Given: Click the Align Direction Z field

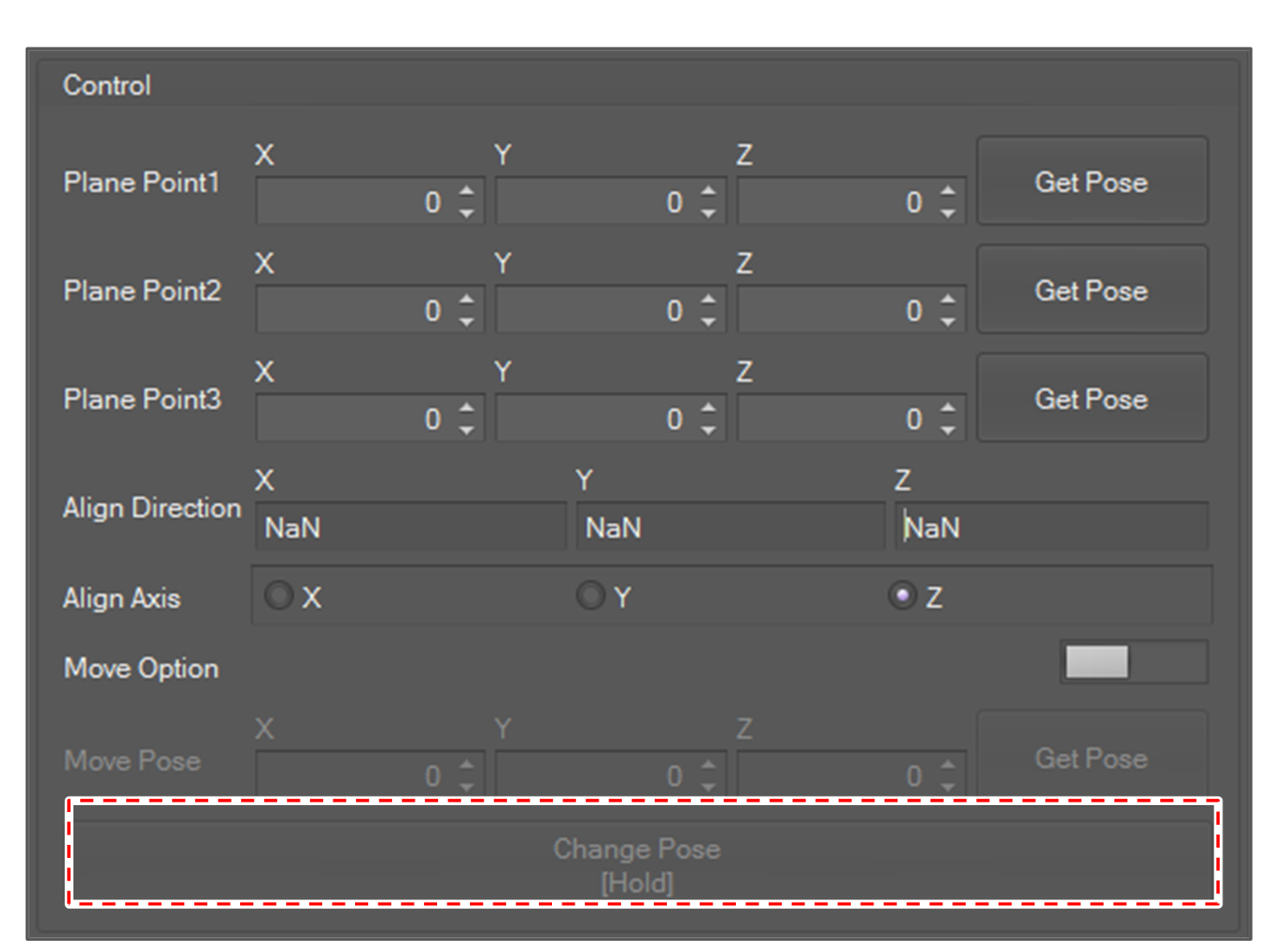Looking at the screenshot, I should (1050, 527).
